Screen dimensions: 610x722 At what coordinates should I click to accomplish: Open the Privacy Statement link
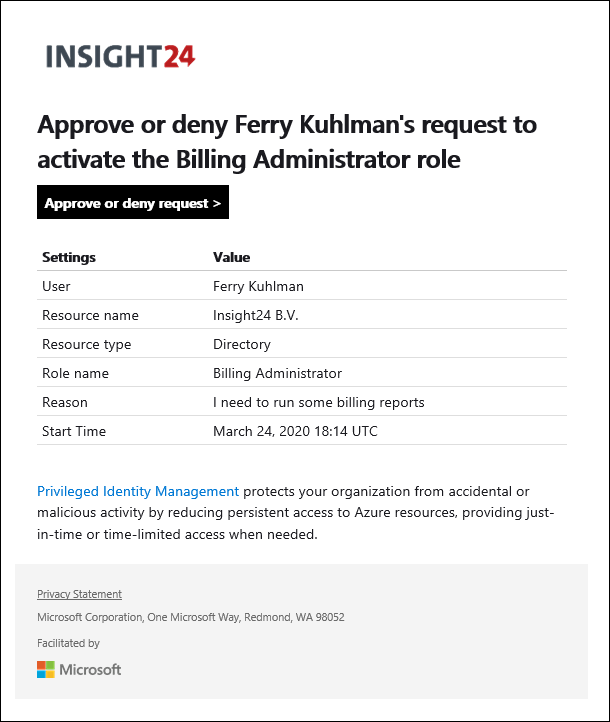click(x=79, y=594)
